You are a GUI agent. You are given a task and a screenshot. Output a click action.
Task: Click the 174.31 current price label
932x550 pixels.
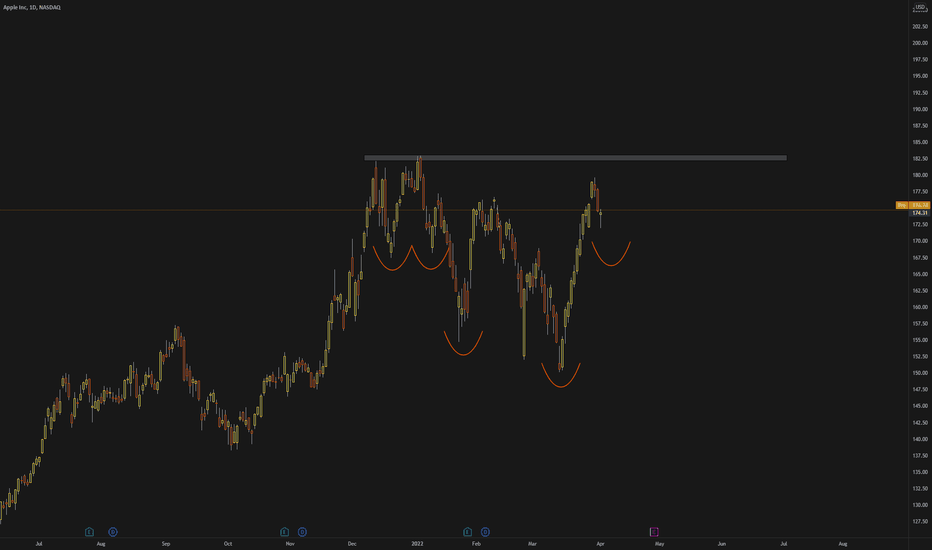tap(920, 212)
